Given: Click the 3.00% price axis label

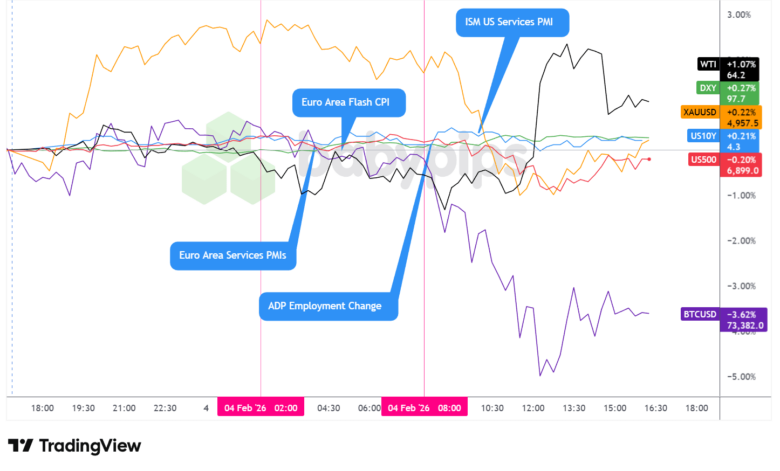Looking at the screenshot, I should pos(739,15).
